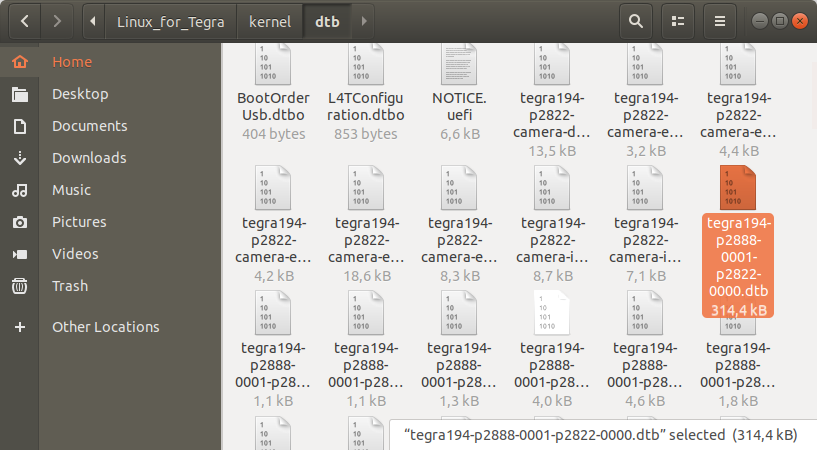The image size is (817, 450).
Task: Select the p2888 file sized 4,6 kB
Action: point(645,313)
